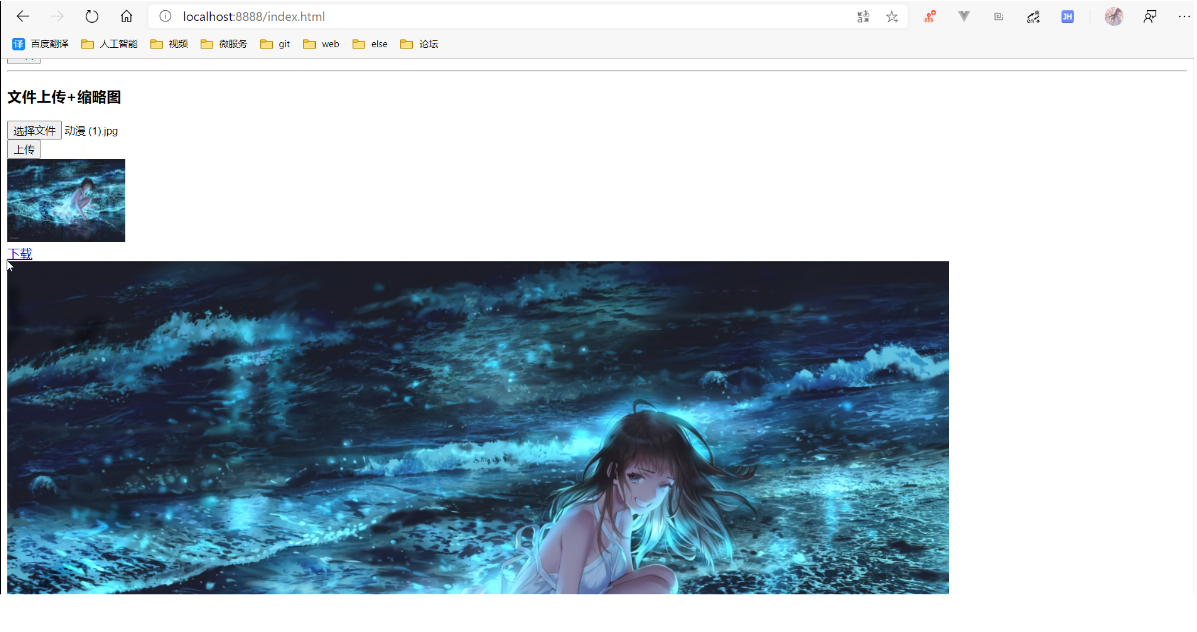Screen dimensions: 1197x632
Task: Open the git bookmarks folder
Action: pos(275,44)
